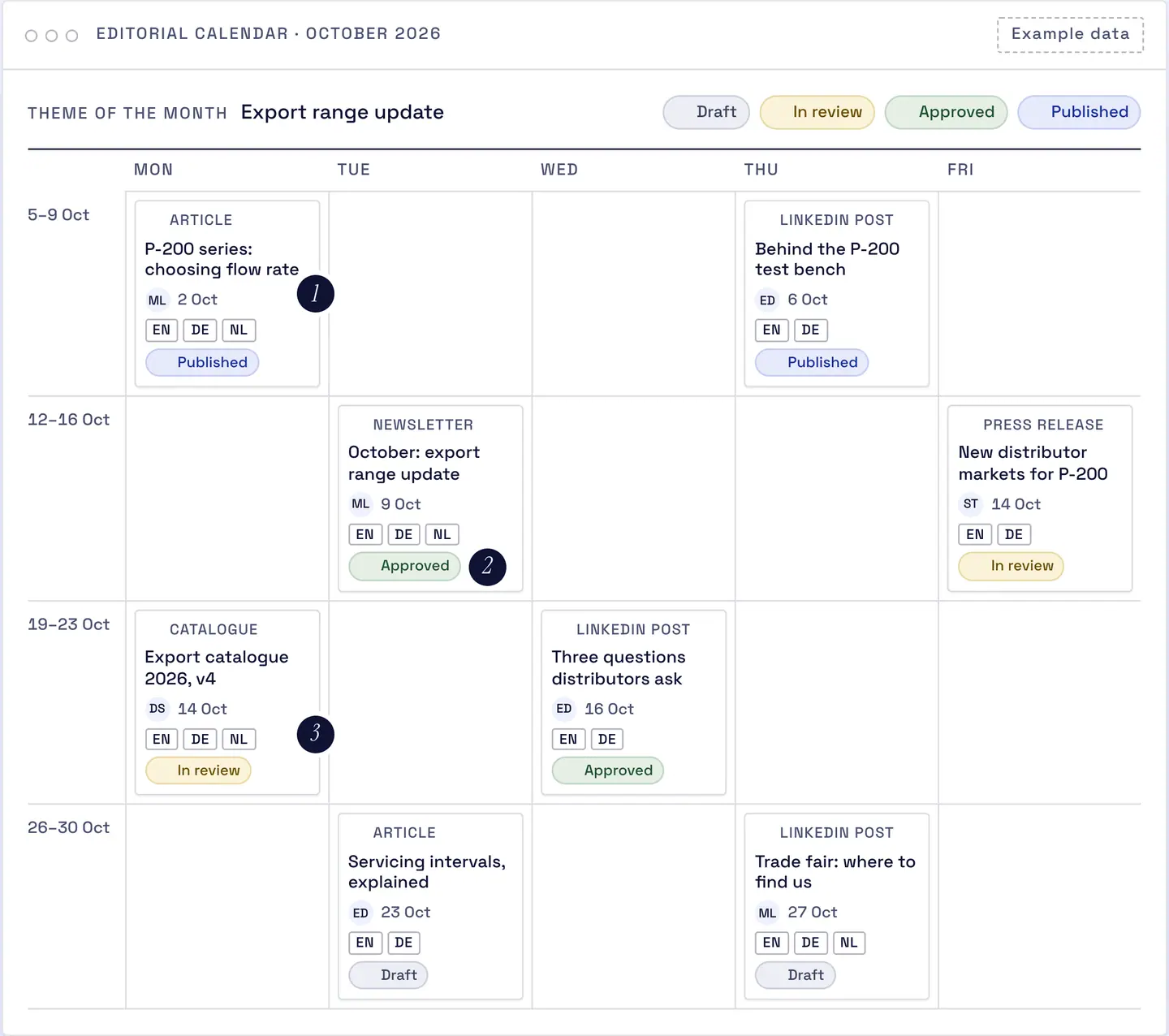Toggle the Approved filter in the legend
1169x1036 pixels.
(946, 112)
